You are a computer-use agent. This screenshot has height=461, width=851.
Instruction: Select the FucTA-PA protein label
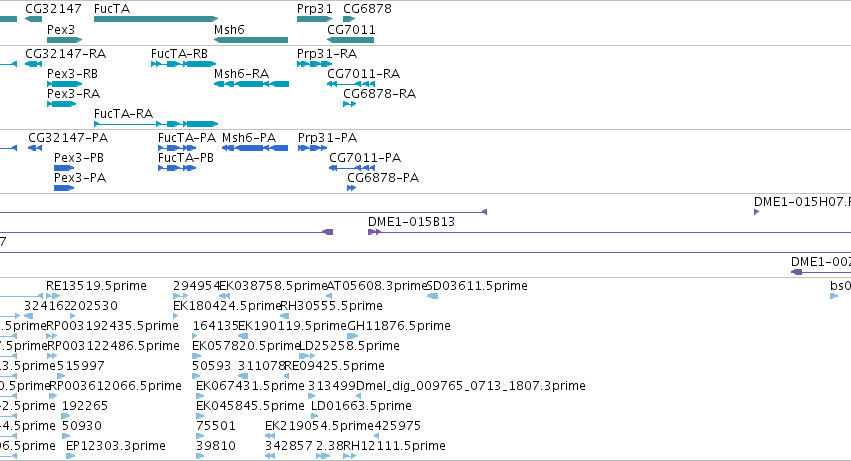(x=187, y=137)
